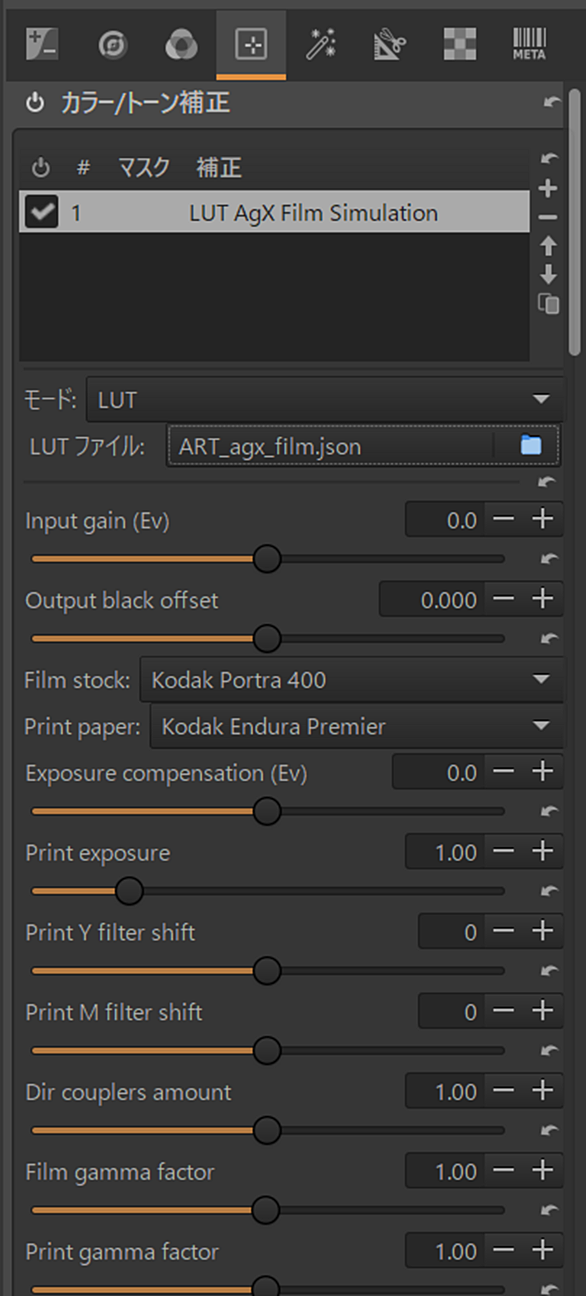Image resolution: width=586 pixels, height=1296 pixels.
Task: Increase Print exposure with plus button
Action: click(542, 852)
